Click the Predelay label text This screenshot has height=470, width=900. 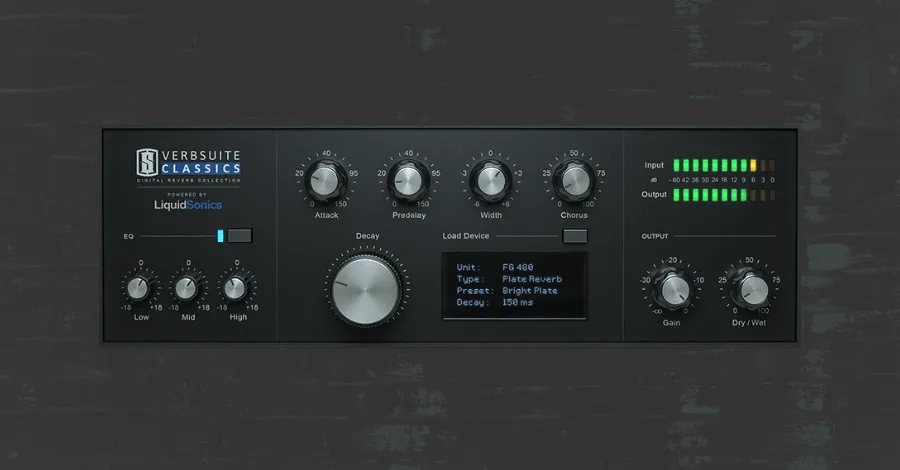pos(409,215)
